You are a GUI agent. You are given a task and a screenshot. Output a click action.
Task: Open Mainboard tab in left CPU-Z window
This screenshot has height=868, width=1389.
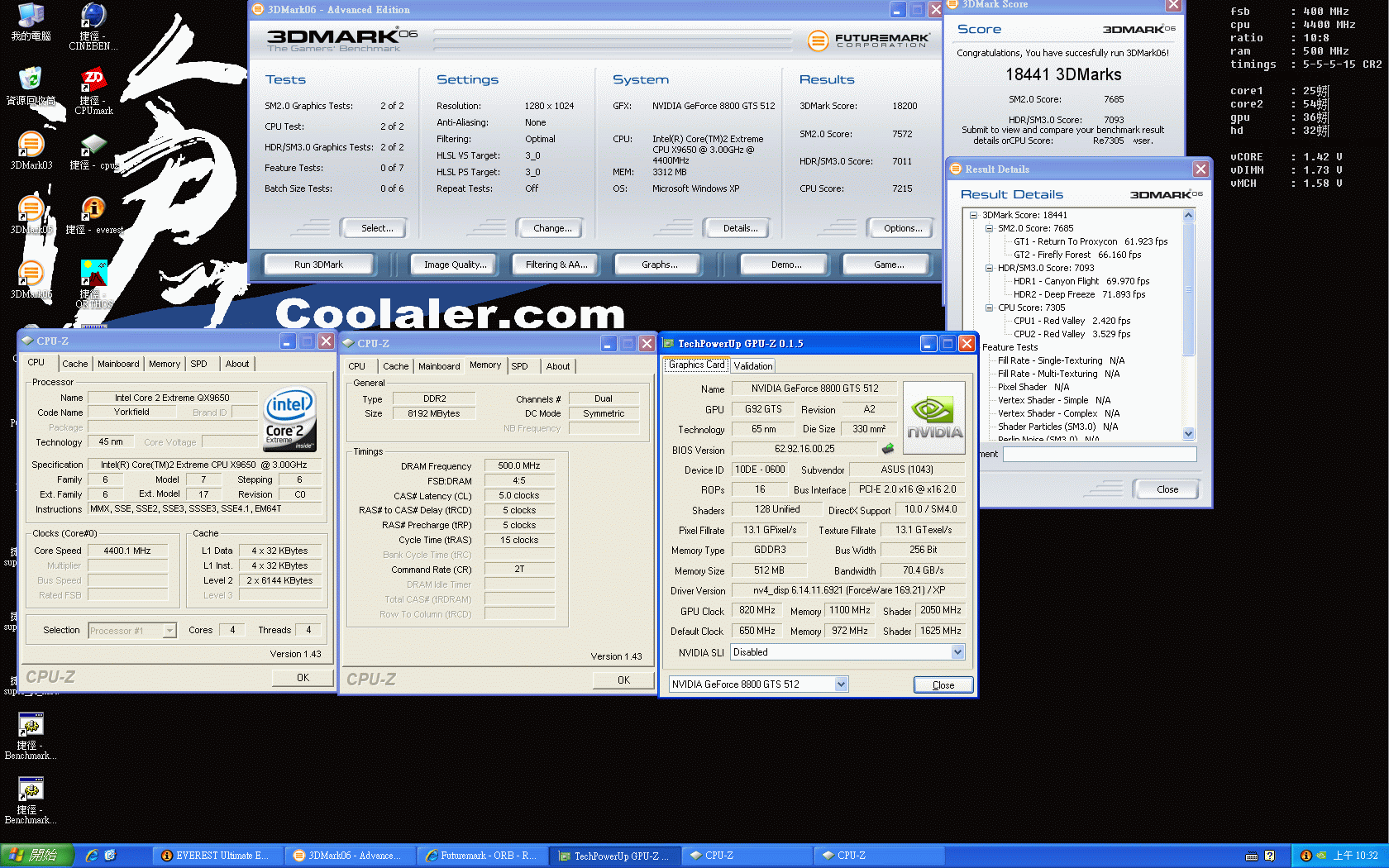point(118,364)
